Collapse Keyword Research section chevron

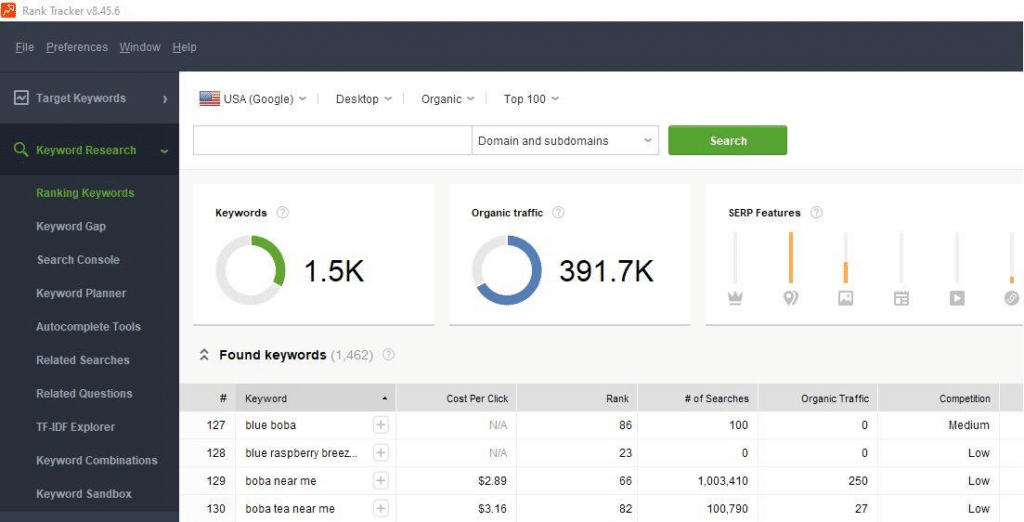point(164,151)
